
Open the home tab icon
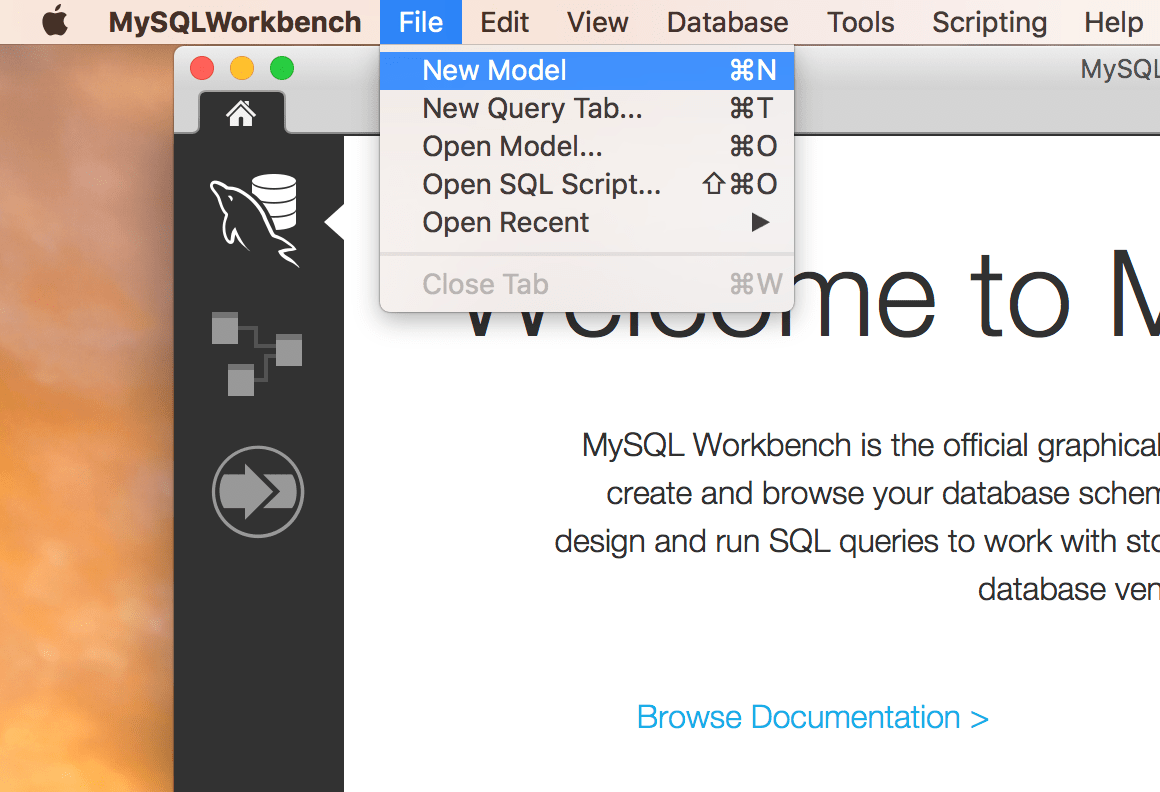click(241, 114)
